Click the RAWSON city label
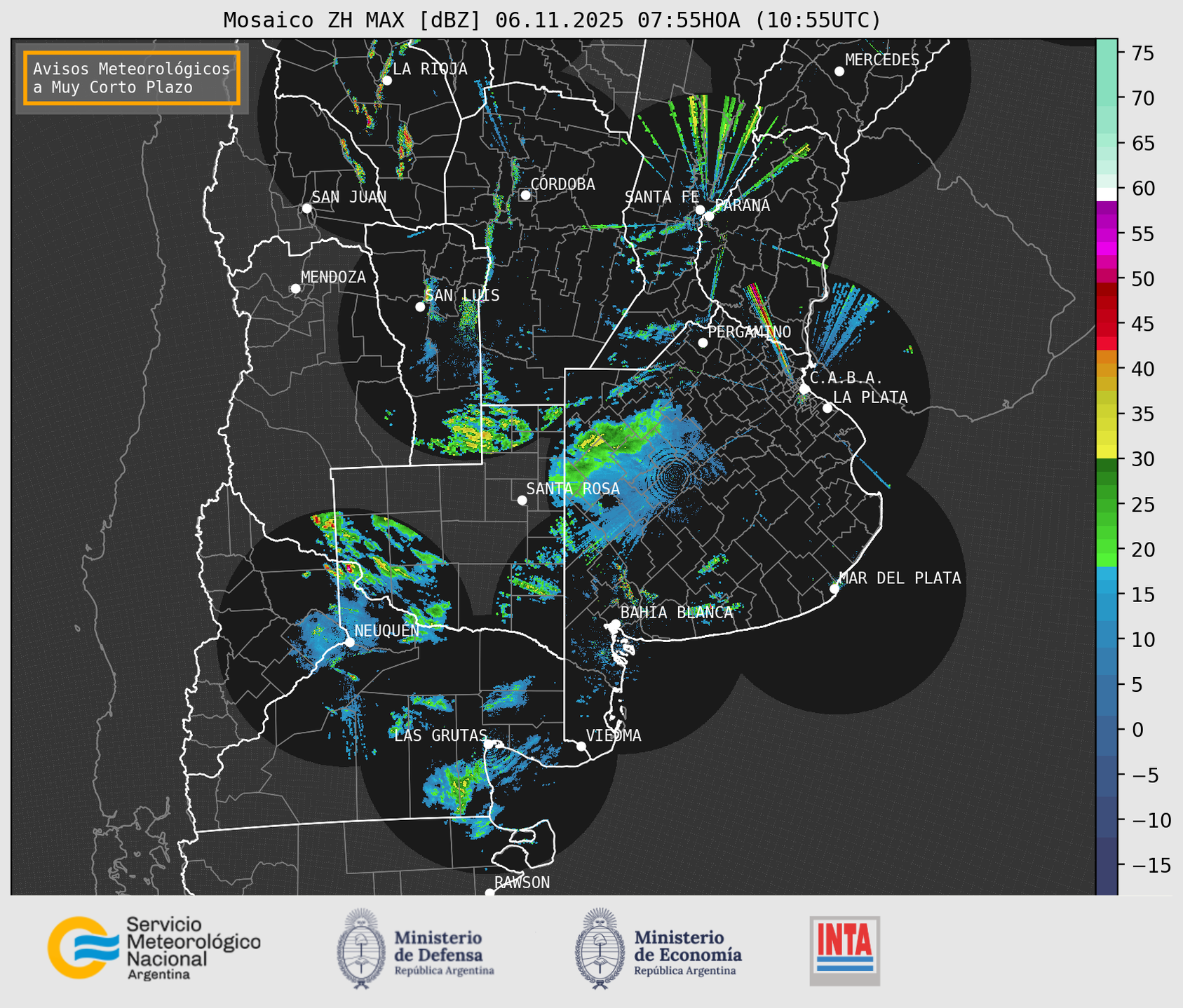 pyautogui.click(x=522, y=883)
